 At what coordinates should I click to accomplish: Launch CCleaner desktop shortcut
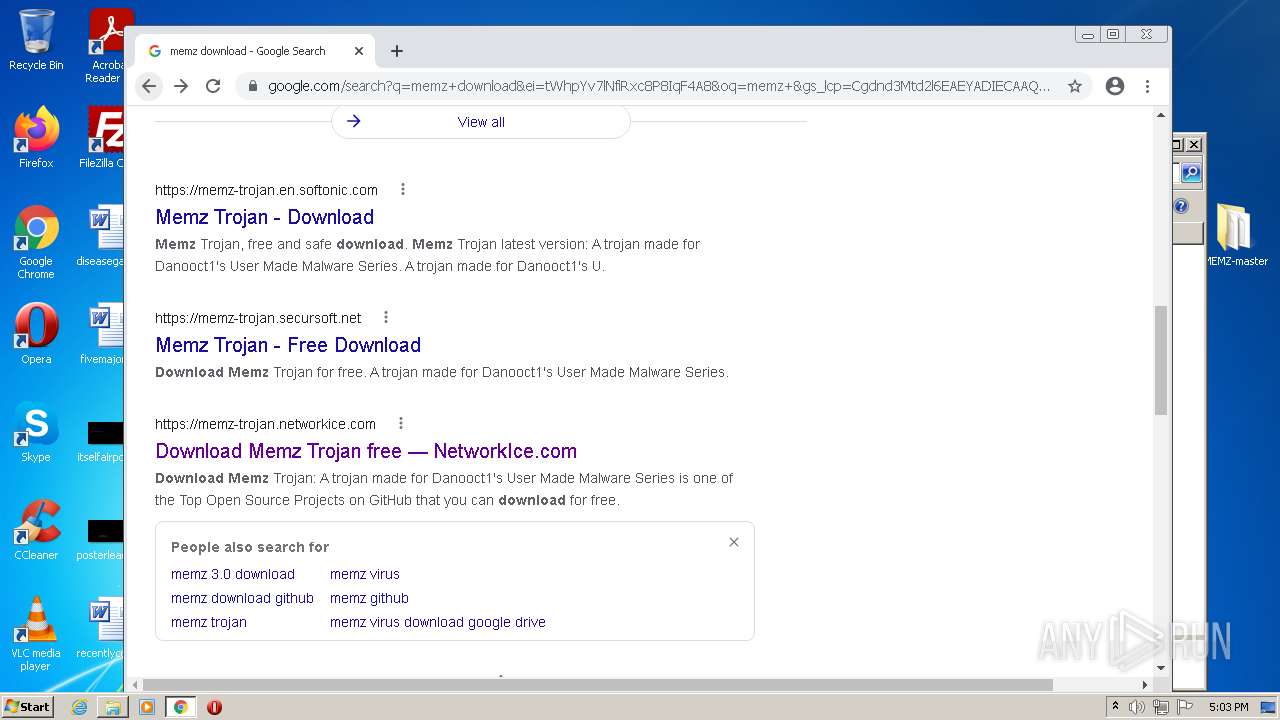[x=36, y=529]
